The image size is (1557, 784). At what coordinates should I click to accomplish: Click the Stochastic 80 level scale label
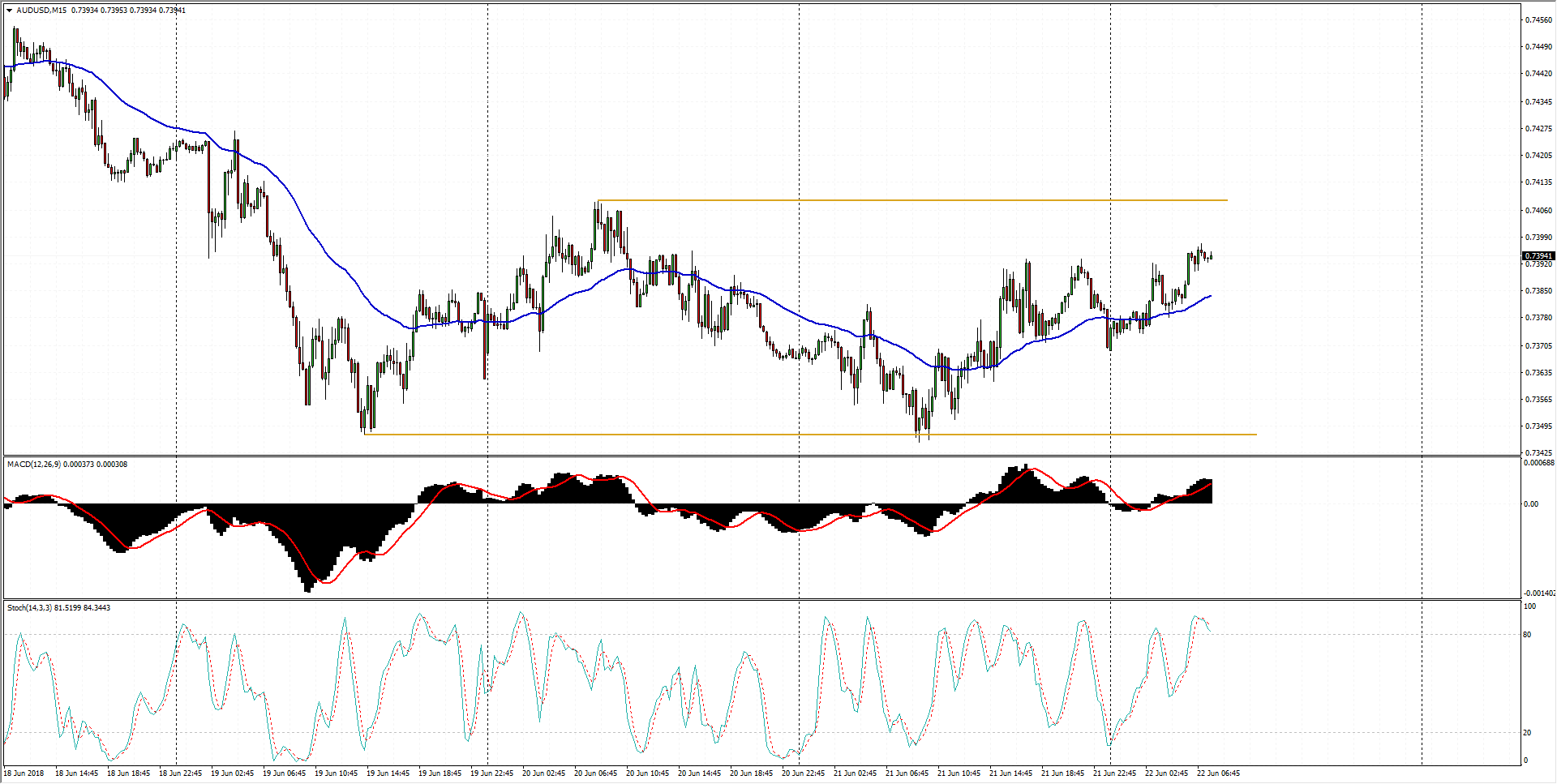coord(1528,635)
